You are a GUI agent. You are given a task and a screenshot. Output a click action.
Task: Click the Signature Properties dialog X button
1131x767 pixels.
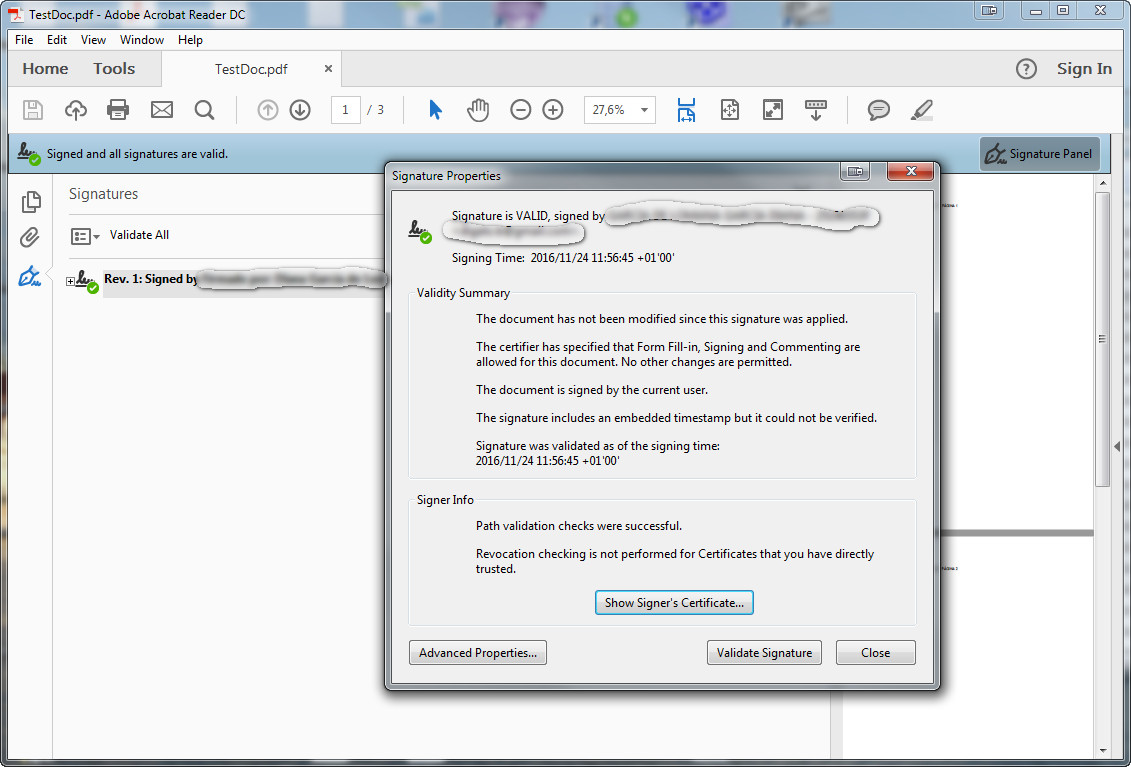[x=910, y=171]
